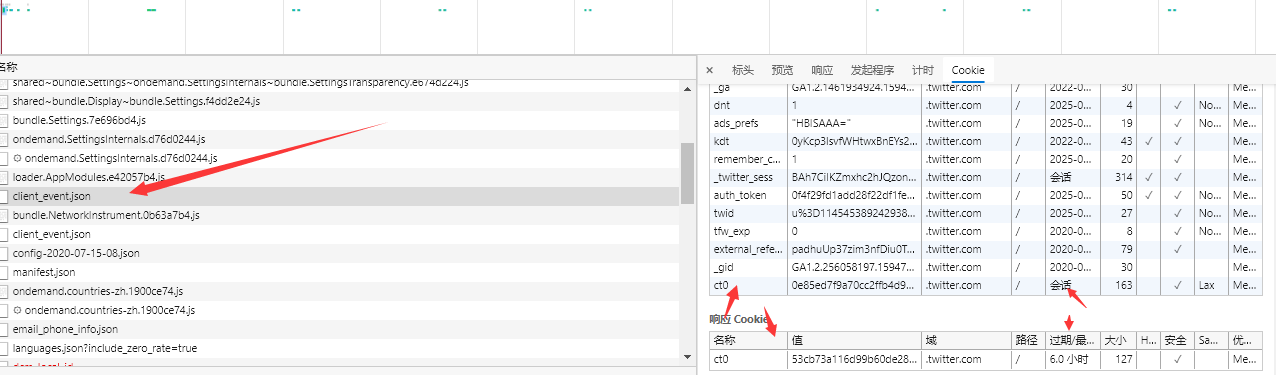Select bundle.Settings.7e696bd4.js request

340,120
